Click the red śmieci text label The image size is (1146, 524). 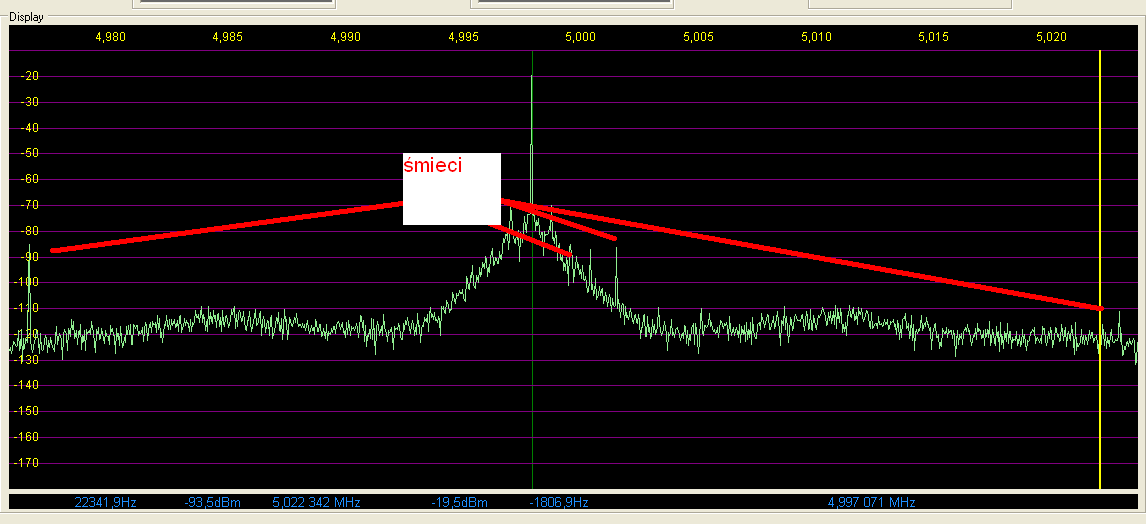pyautogui.click(x=433, y=166)
